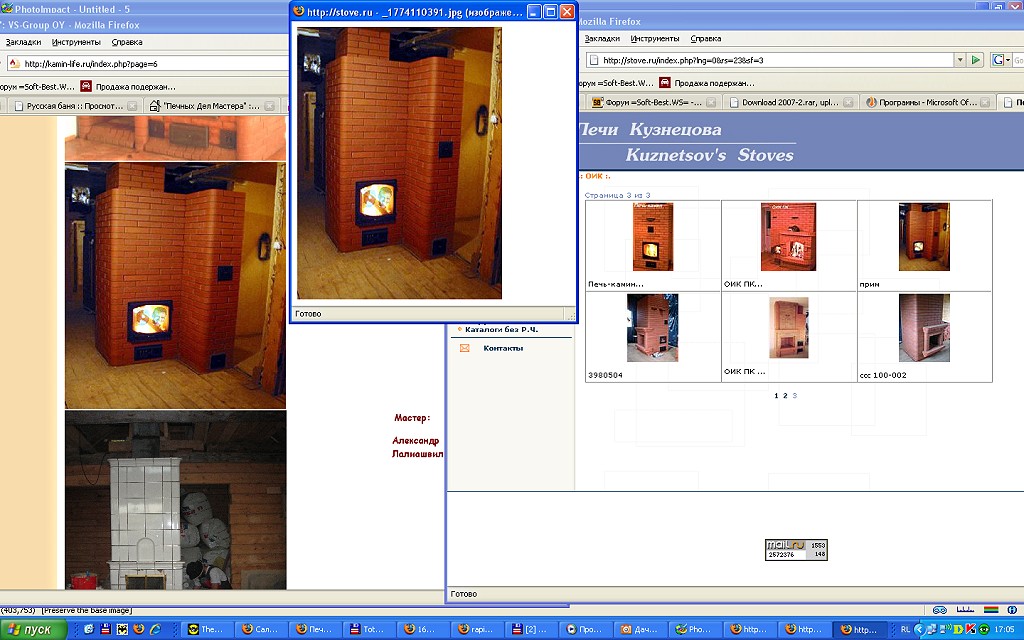
Task: Open the address bar history dropdown arrow
Action: 960,60
